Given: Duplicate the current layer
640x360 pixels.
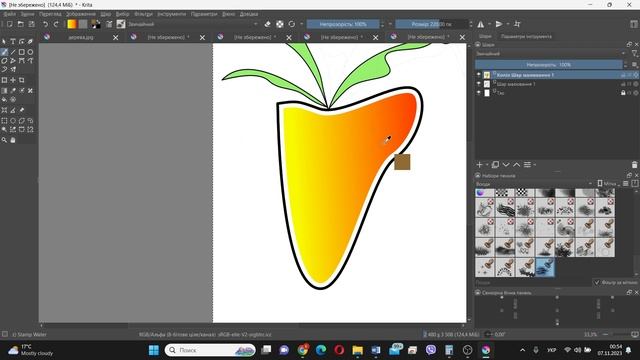Looking at the screenshot, I should [x=495, y=164].
